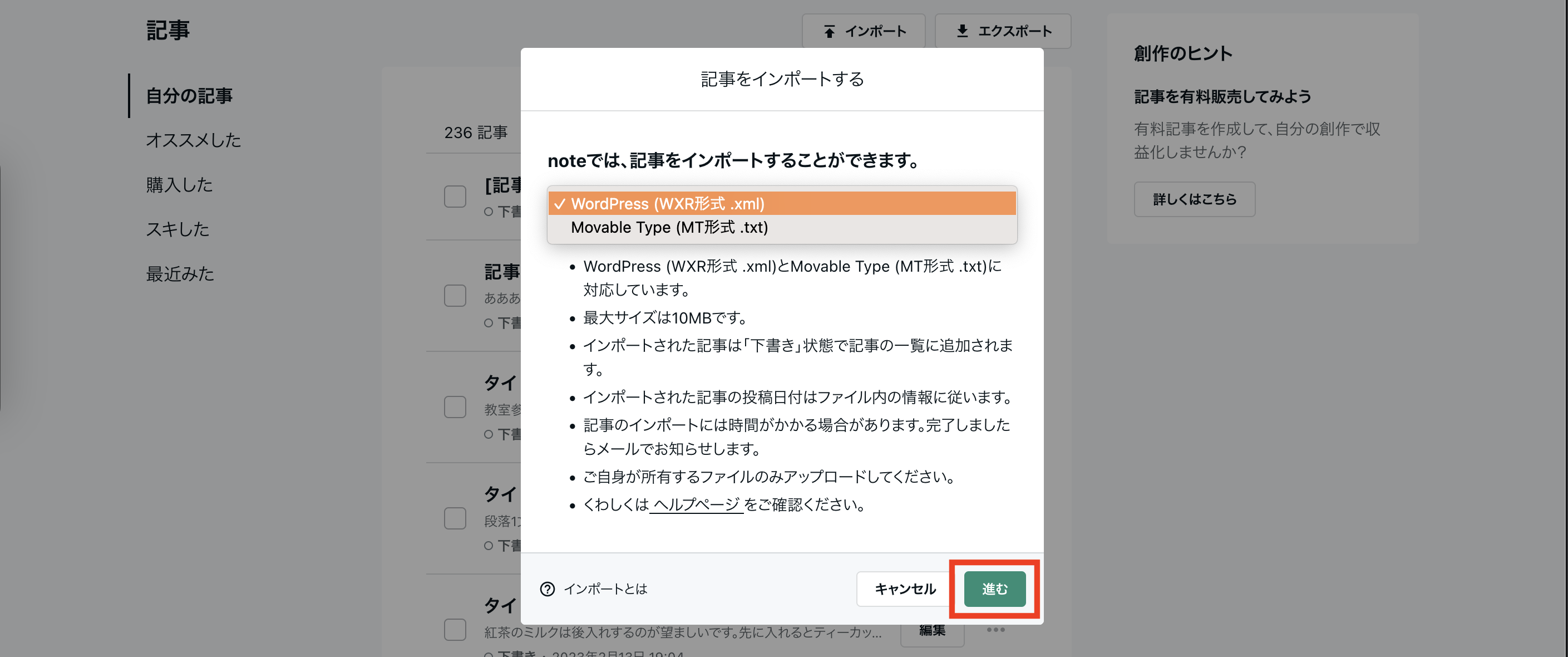Click the 236 記事 count text
Viewport: 1568px width, 657px height.
[475, 132]
